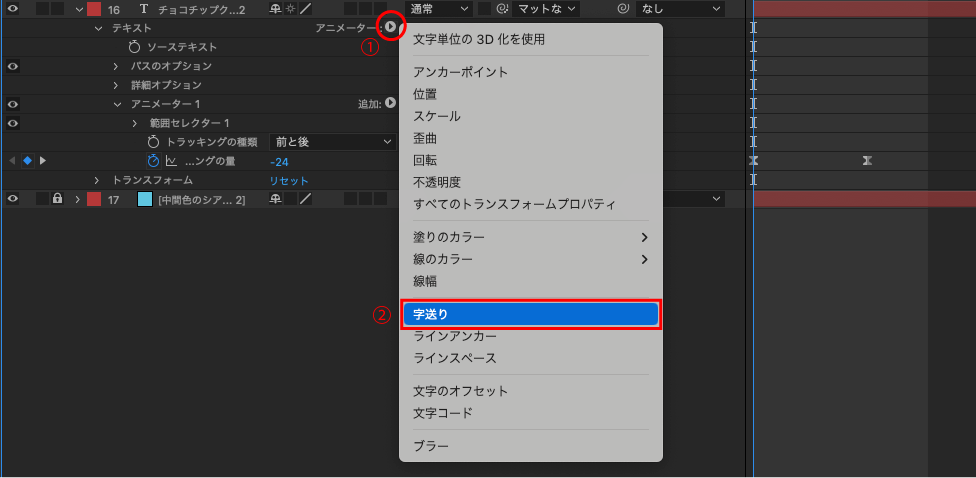Image resolution: width=976 pixels, height=478 pixels.
Task: Toggle the quality slash switch on layer 16
Action: [306, 9]
